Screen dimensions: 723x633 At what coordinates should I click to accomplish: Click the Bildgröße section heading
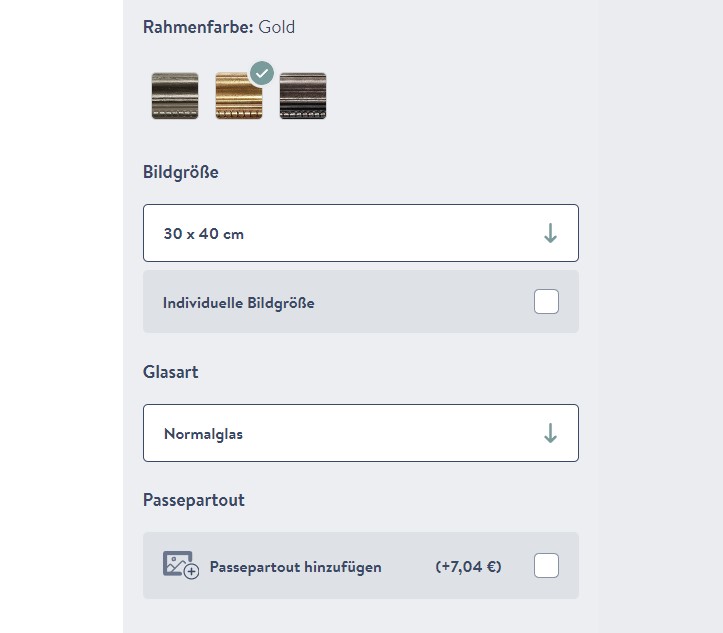181,172
